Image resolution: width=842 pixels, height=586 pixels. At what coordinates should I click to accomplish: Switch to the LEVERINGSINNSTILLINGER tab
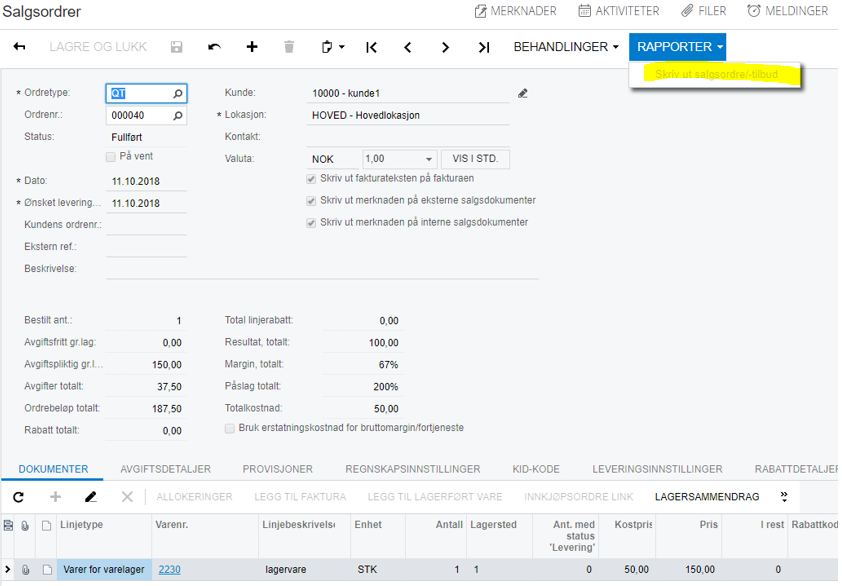tap(657, 469)
